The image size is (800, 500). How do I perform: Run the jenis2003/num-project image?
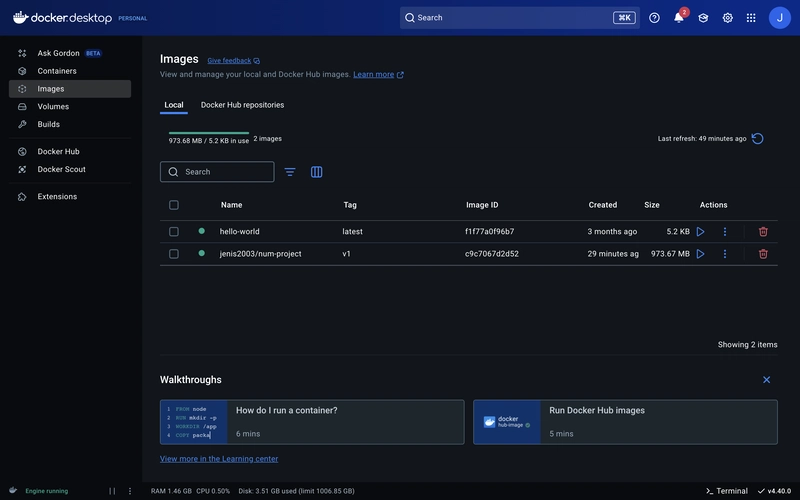[x=701, y=254]
